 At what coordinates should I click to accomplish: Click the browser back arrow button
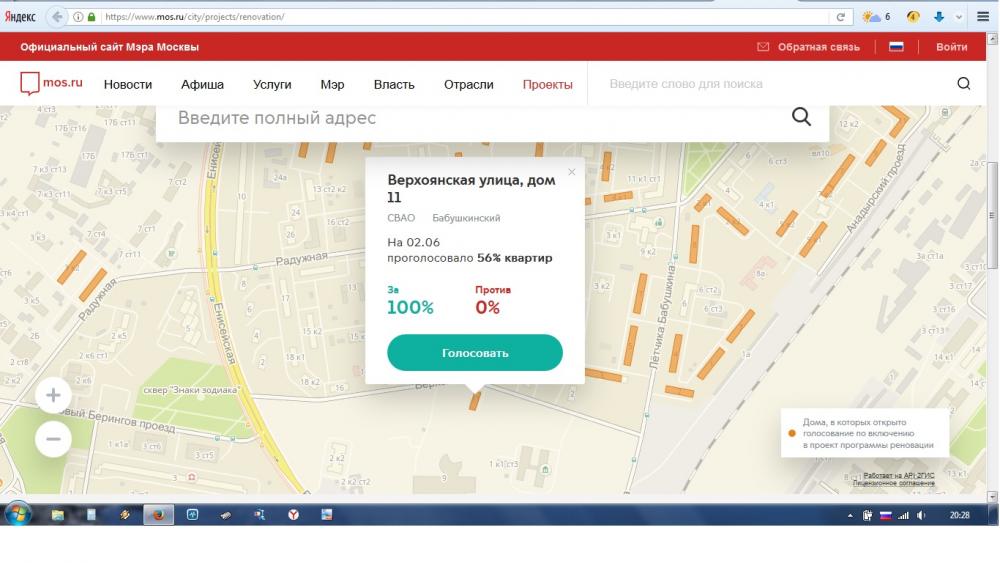click(56, 17)
